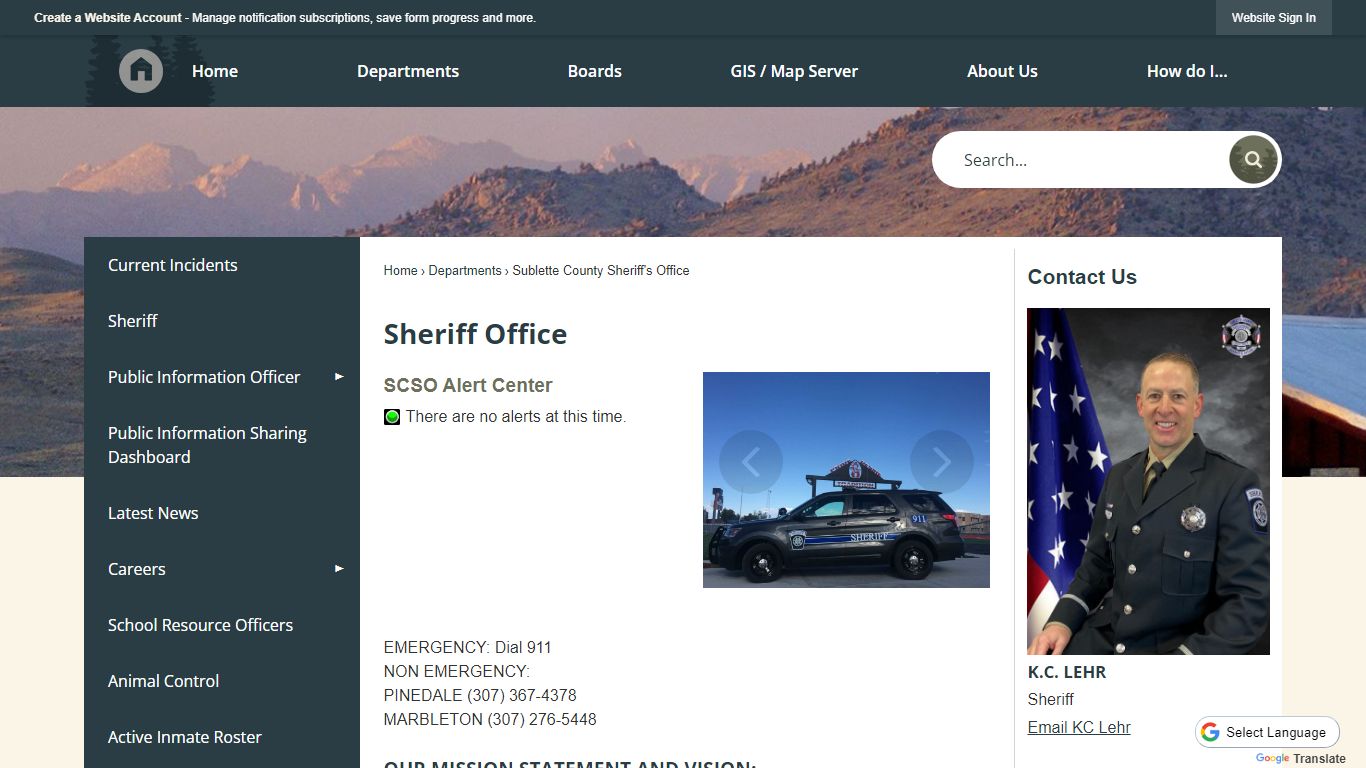Open Active Inmate Roster link

[222, 737]
